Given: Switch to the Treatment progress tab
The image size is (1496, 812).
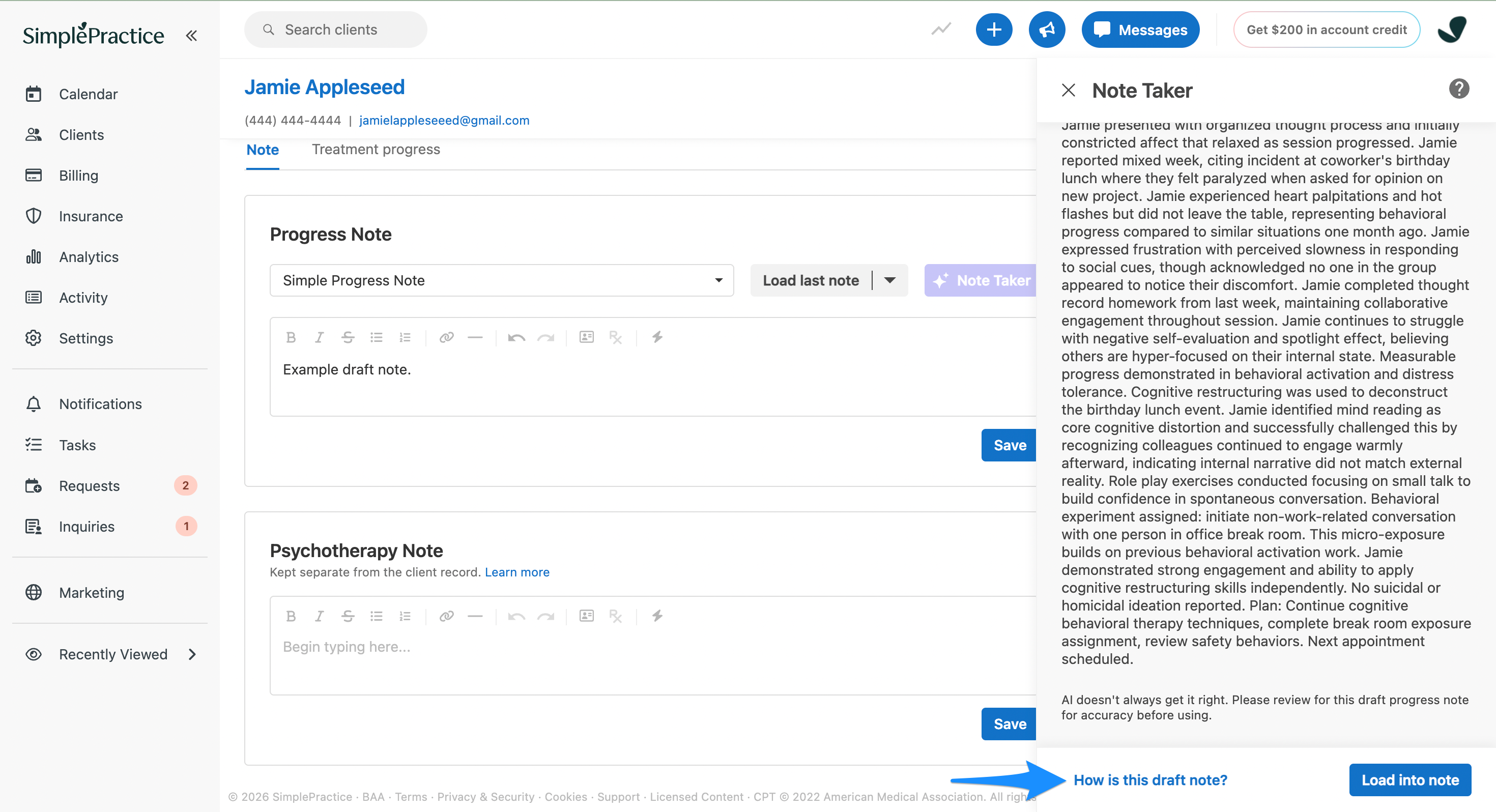Looking at the screenshot, I should [x=376, y=150].
